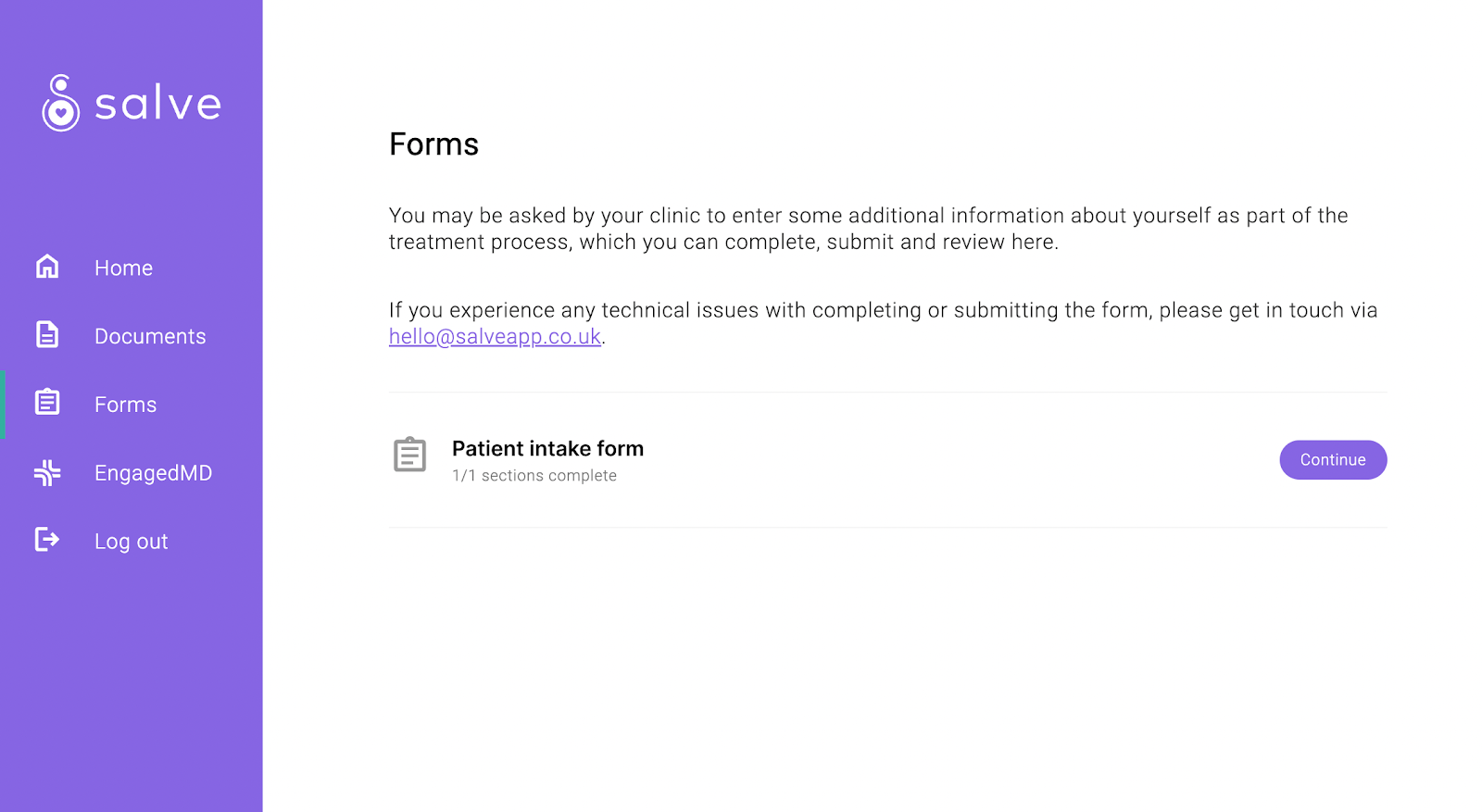Click the Salve logo icon
Image resolution: width=1482 pixels, height=812 pixels.
[x=60, y=103]
